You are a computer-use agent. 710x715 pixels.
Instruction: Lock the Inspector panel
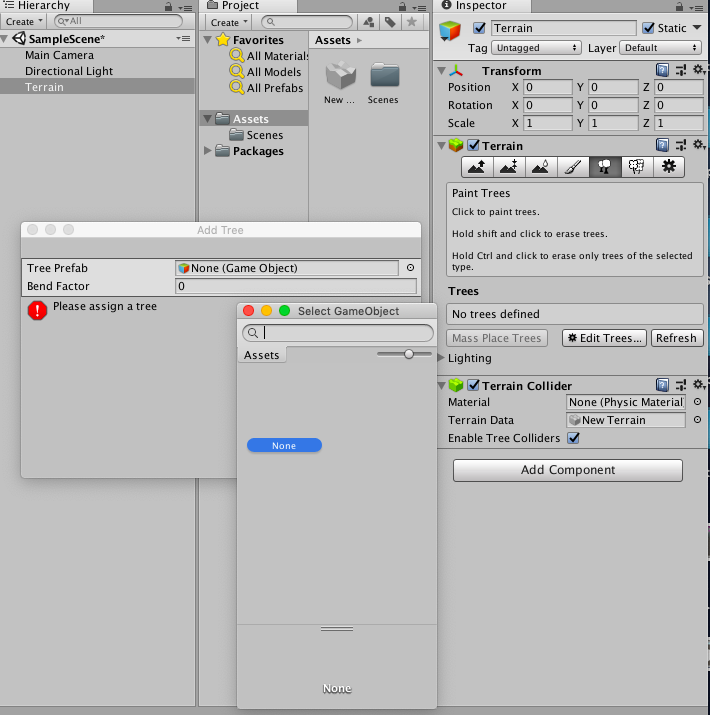(679, 6)
